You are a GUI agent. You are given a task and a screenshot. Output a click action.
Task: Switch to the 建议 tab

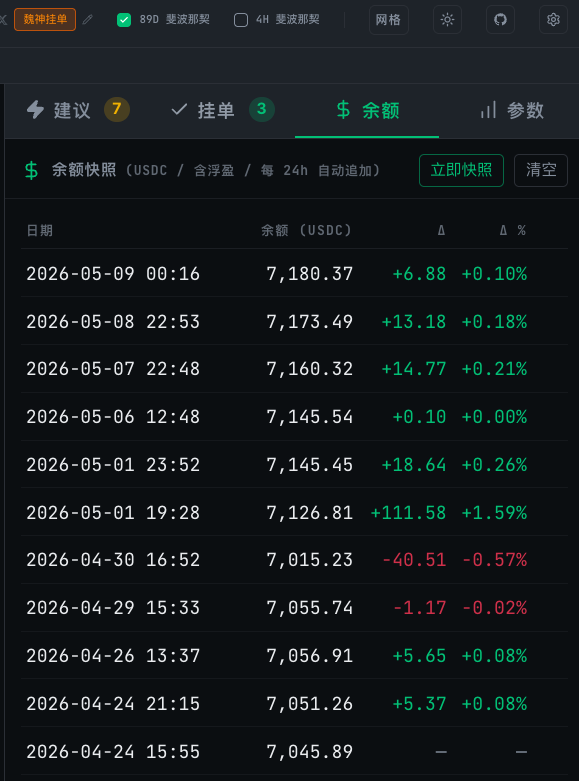point(78,110)
